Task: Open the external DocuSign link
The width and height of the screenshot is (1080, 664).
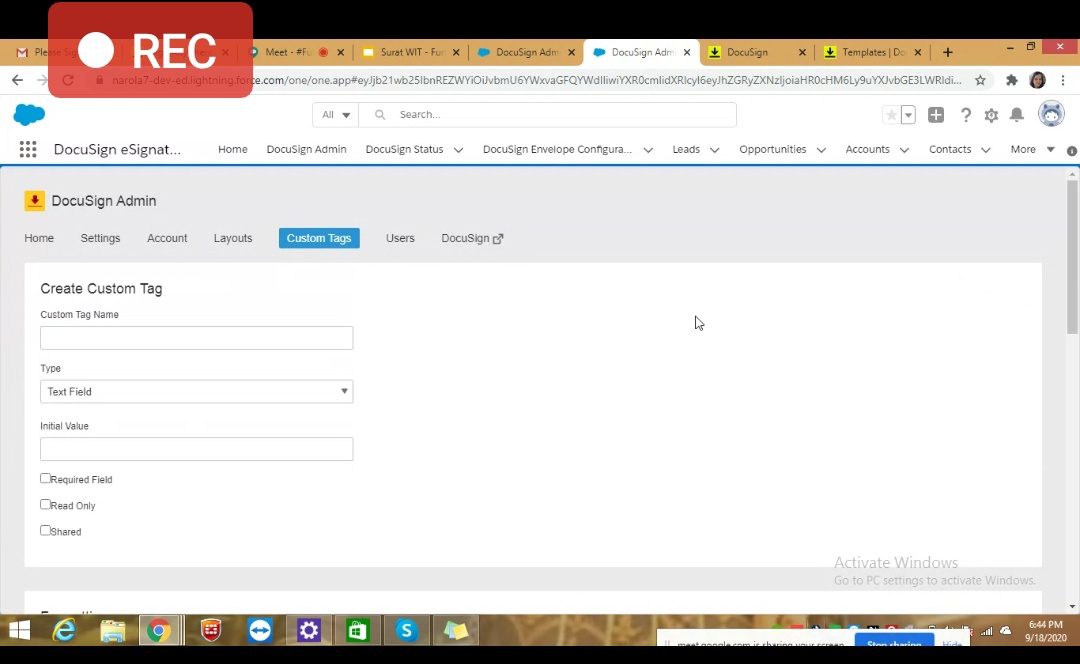Action: 472,238
